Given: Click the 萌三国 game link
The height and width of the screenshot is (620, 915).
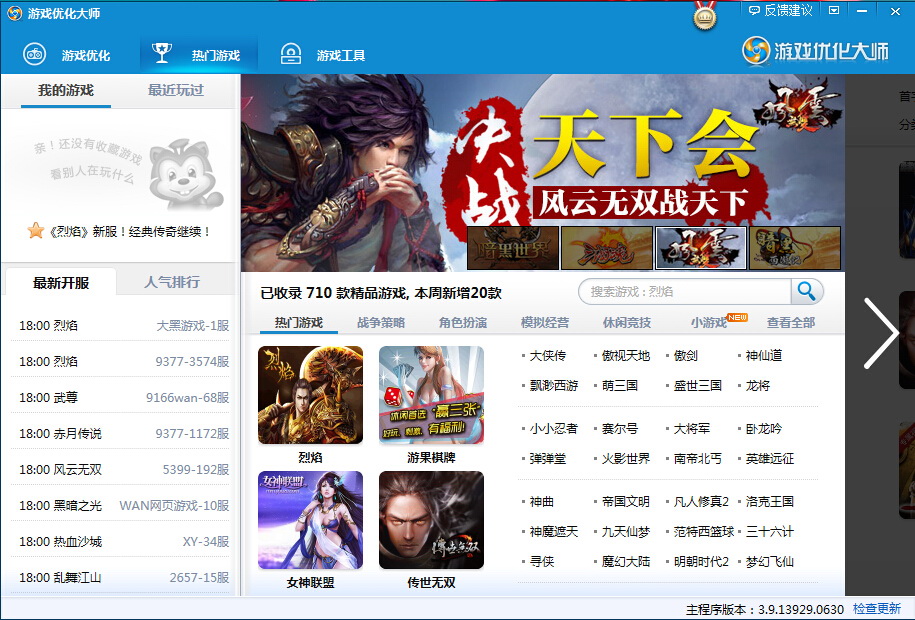Looking at the screenshot, I should pyautogui.click(x=620, y=385).
